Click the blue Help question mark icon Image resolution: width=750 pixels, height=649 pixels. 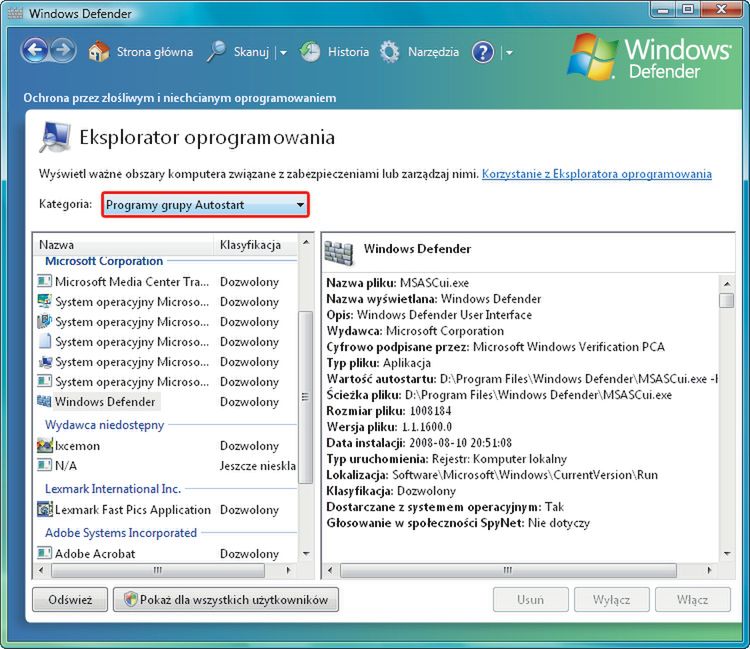[x=483, y=52]
